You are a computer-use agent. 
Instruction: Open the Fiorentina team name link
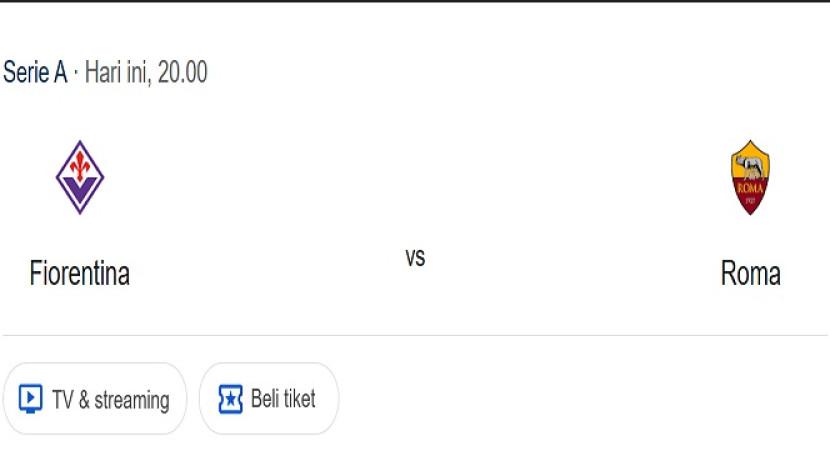click(80, 273)
